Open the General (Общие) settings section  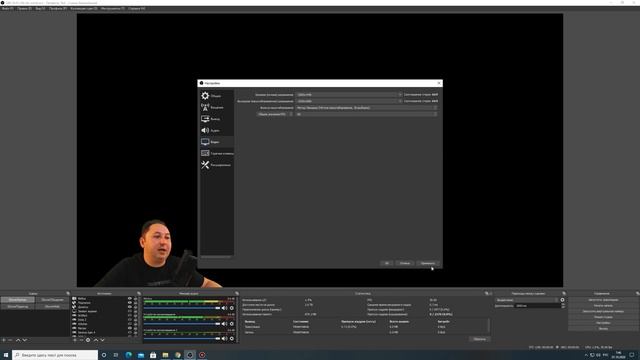point(216,96)
